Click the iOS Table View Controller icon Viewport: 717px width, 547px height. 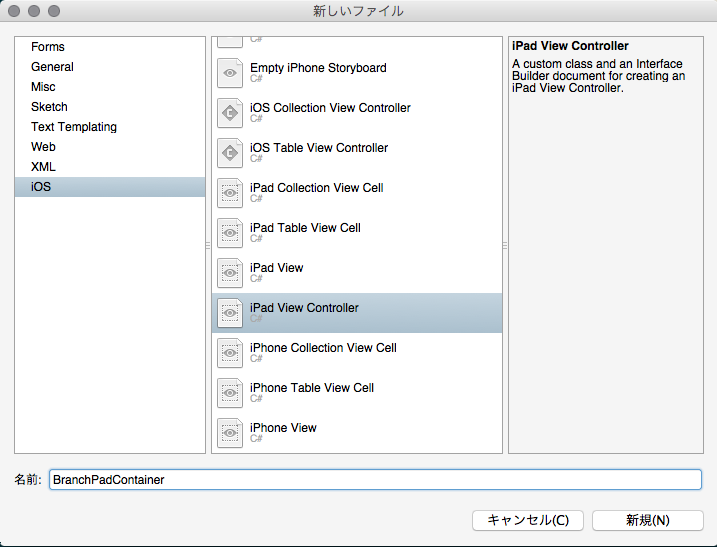pyautogui.click(x=230, y=153)
